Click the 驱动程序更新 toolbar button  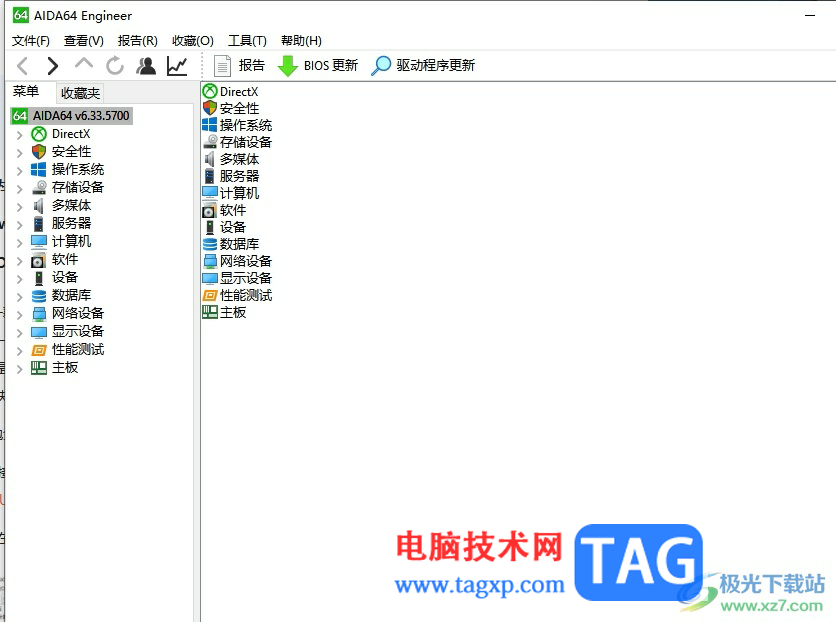coord(423,66)
